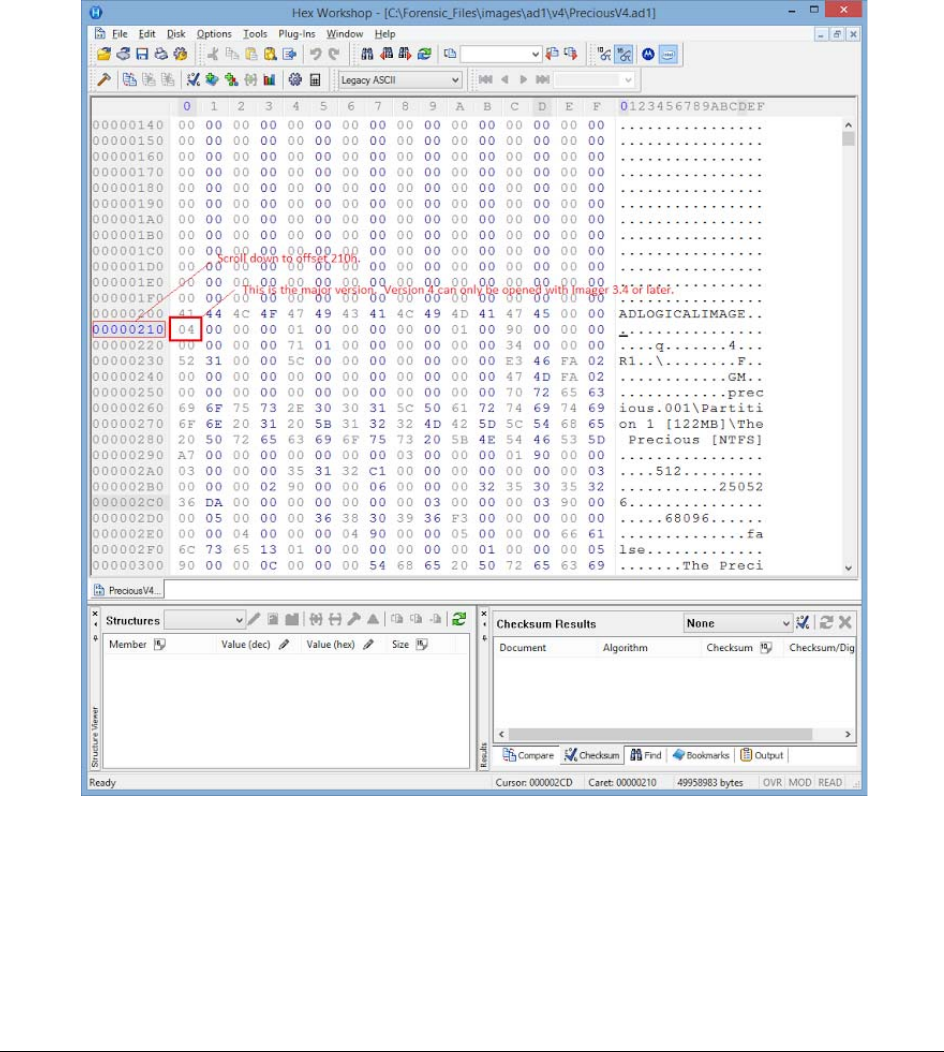Click the Cut scissors icon

tap(213, 54)
